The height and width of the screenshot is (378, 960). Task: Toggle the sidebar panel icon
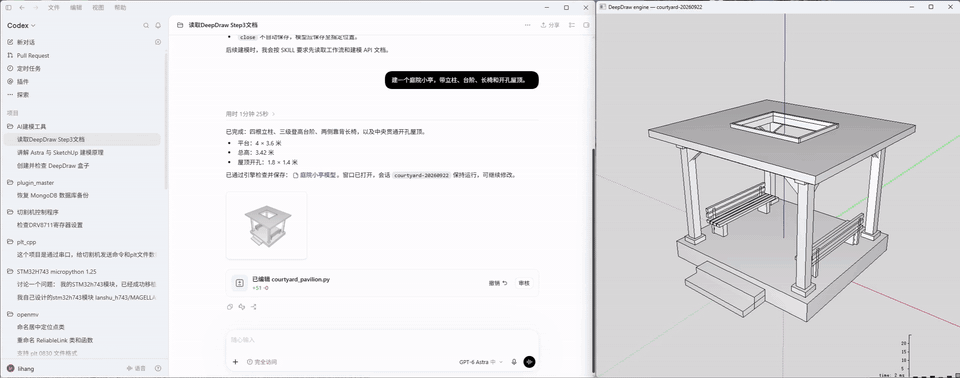click(x=9, y=7)
